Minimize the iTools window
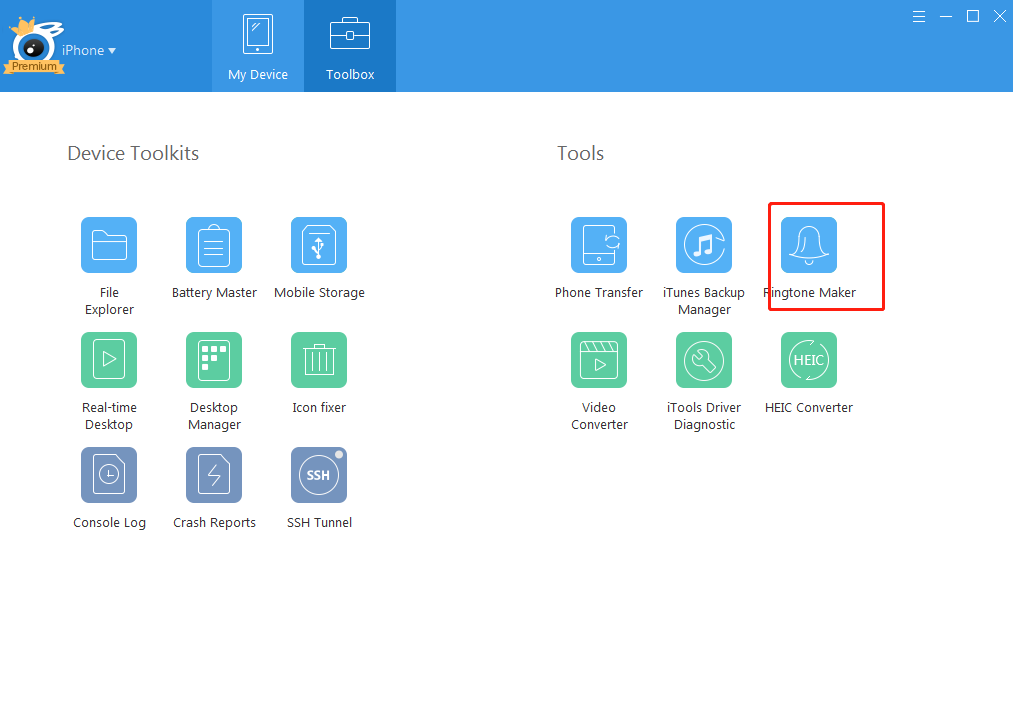The height and width of the screenshot is (711, 1013). tap(946, 17)
